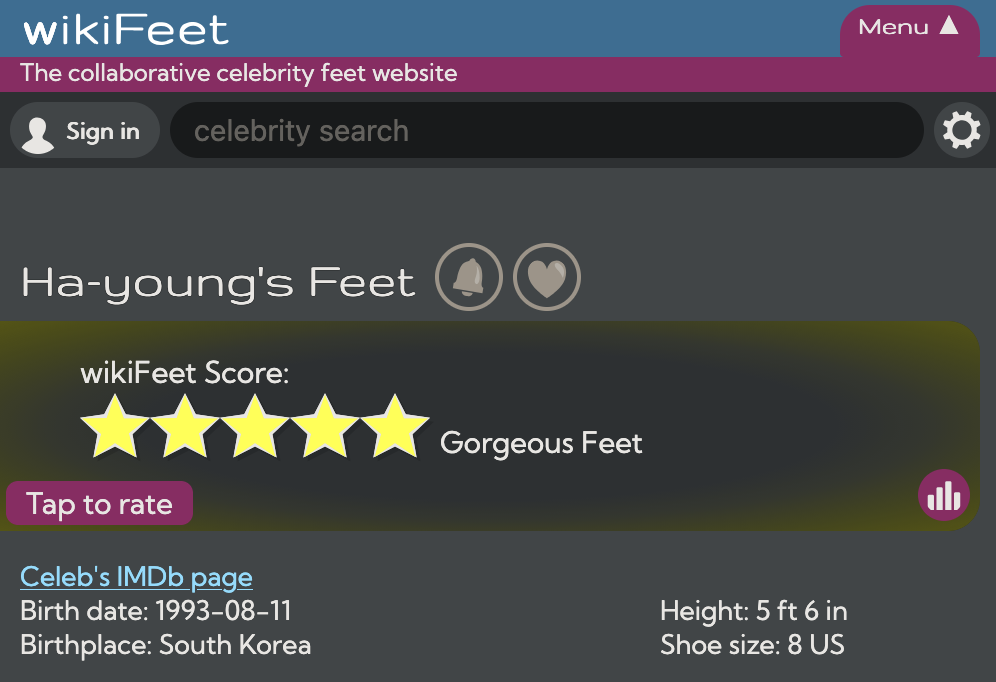The width and height of the screenshot is (996, 682).
Task: Click the wikiFeet logo
Action: point(126,29)
